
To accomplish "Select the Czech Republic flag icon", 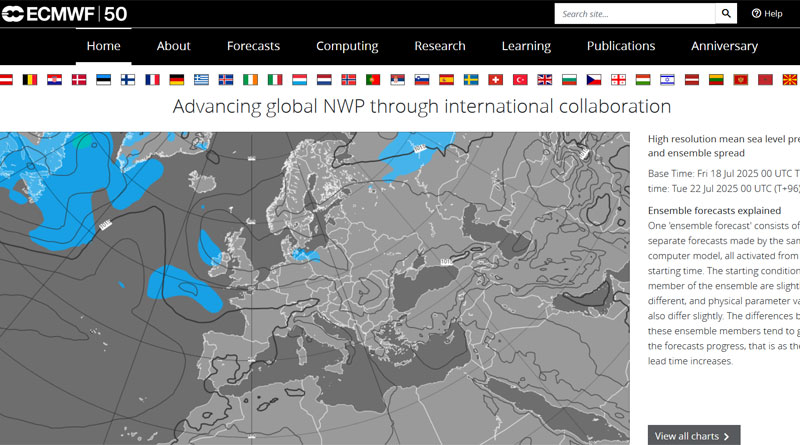I will [x=593, y=80].
